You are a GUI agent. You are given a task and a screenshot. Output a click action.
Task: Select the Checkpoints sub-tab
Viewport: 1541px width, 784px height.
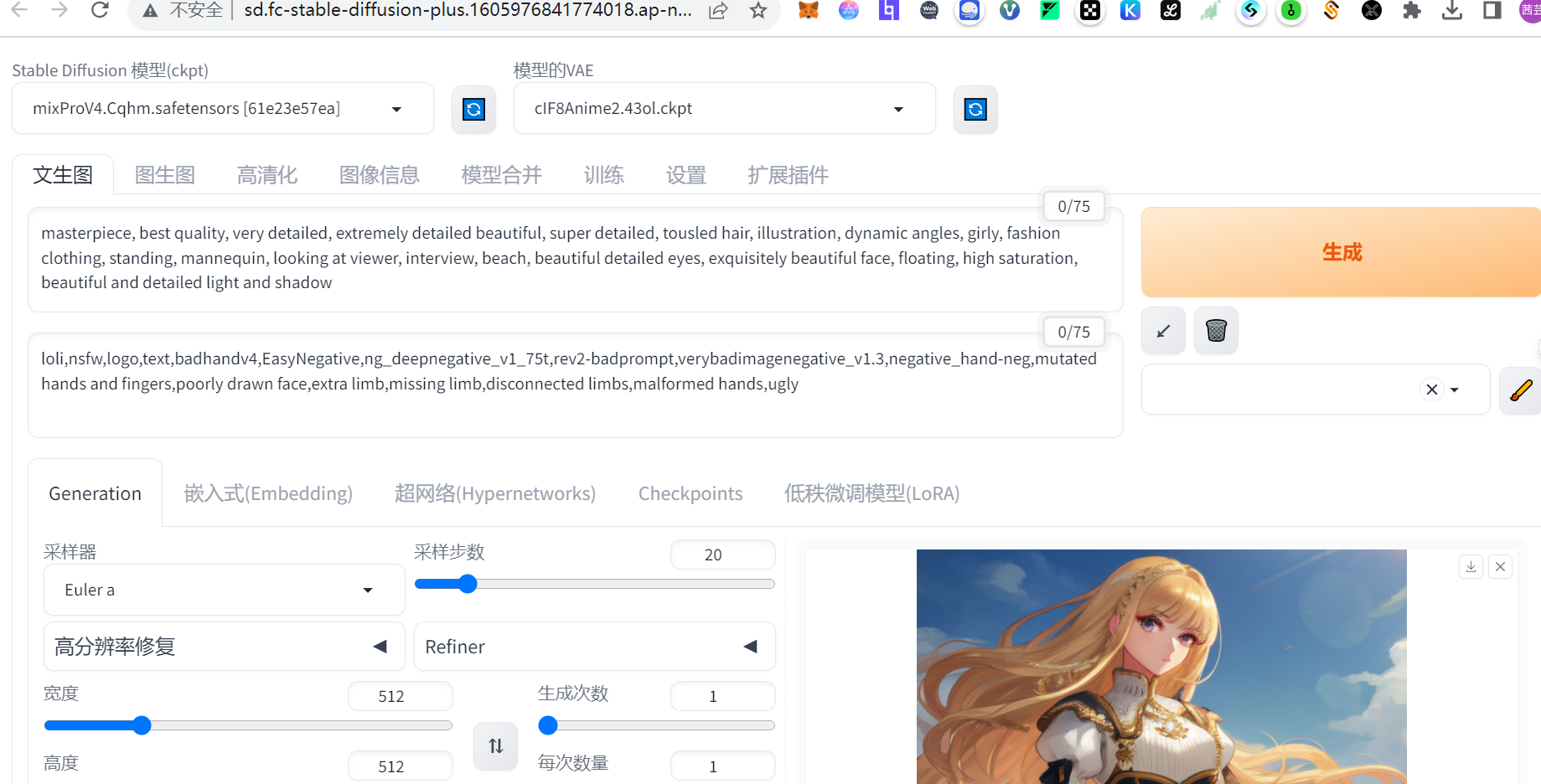(690, 493)
